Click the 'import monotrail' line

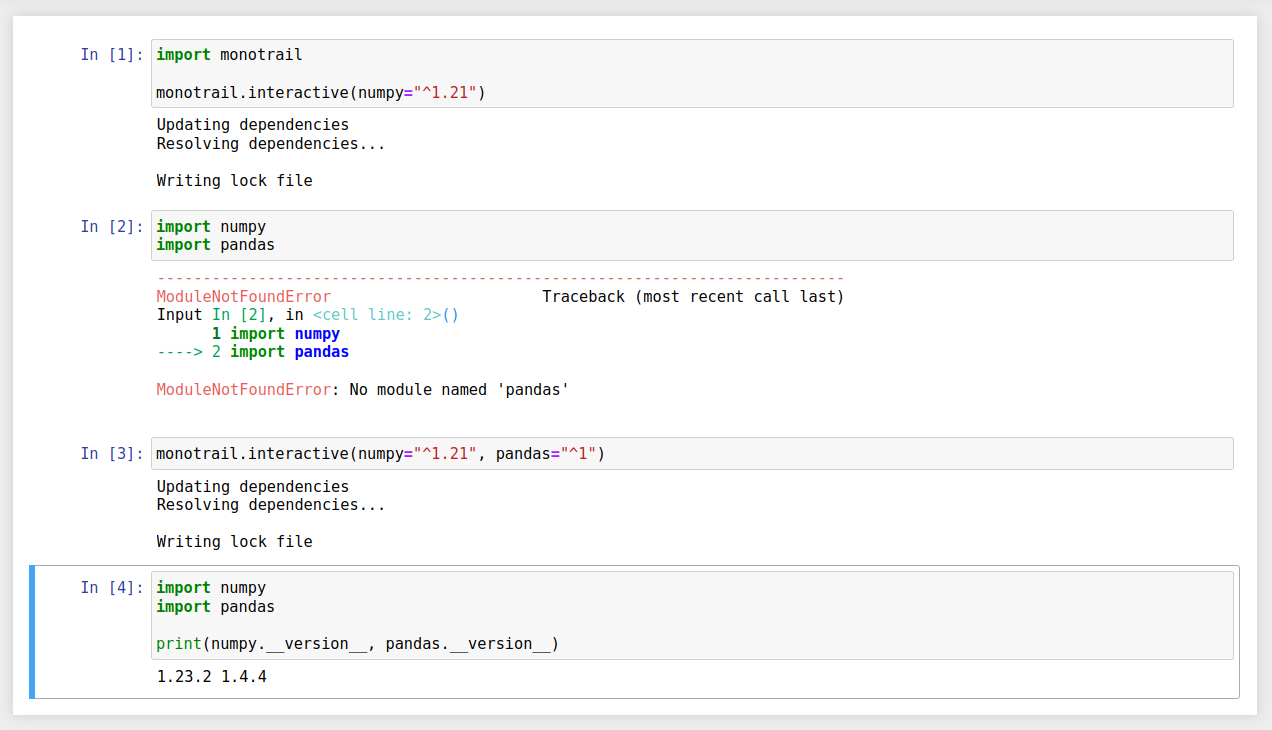pos(229,55)
